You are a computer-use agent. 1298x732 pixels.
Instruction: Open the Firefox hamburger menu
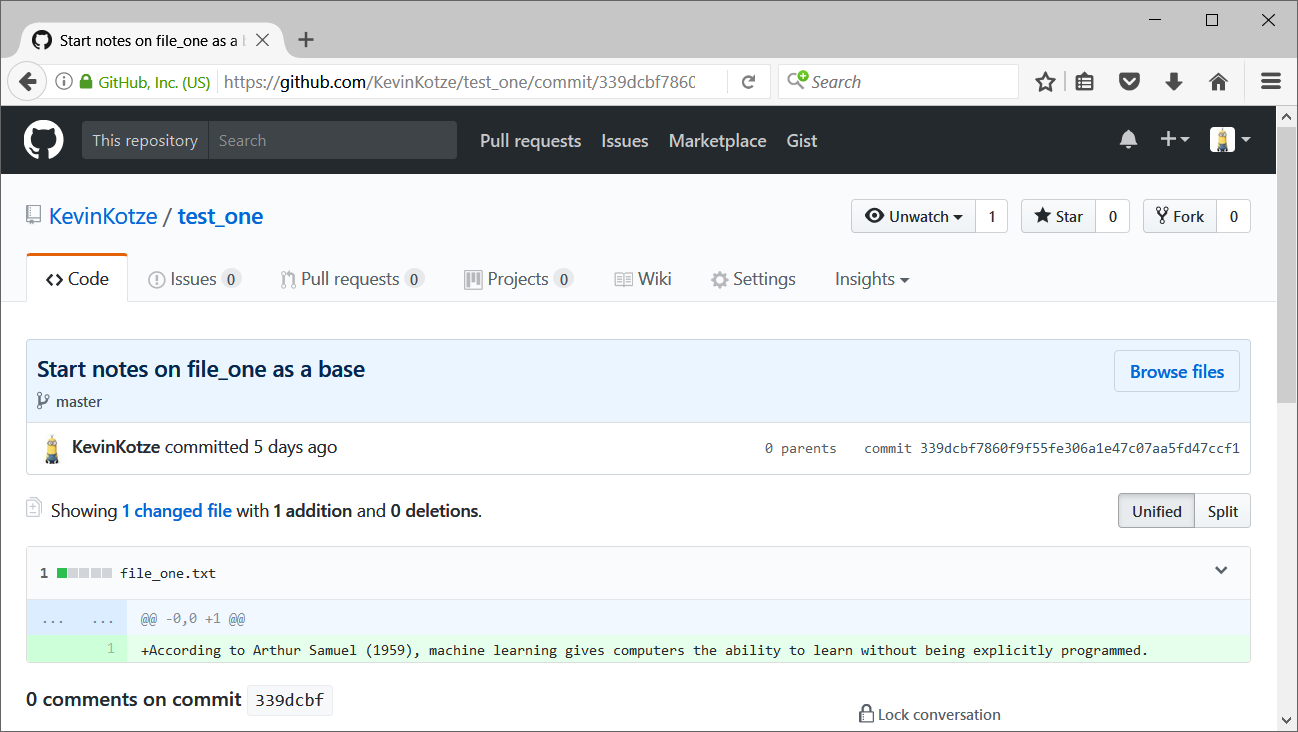point(1271,82)
